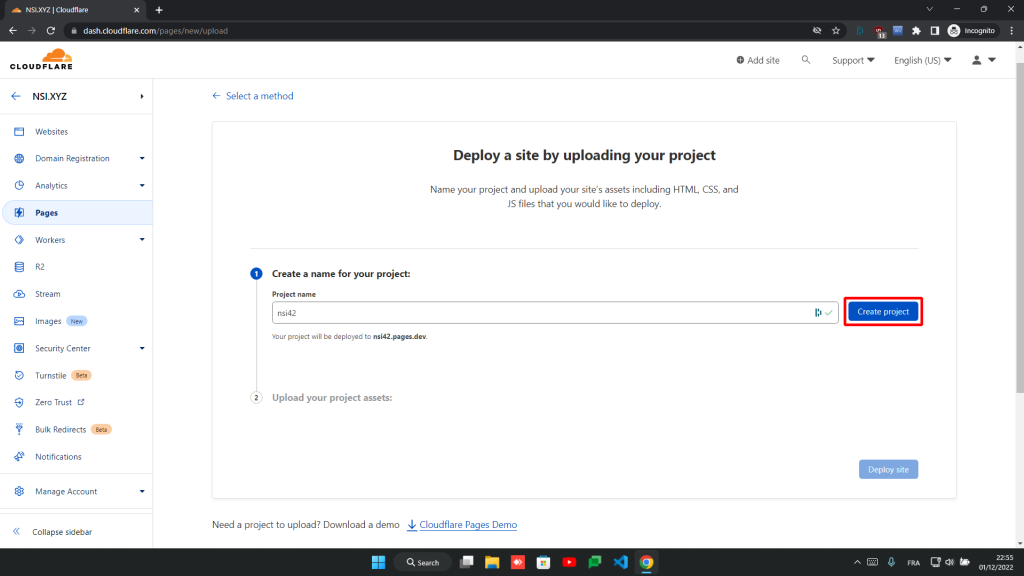Image resolution: width=1024 pixels, height=576 pixels.
Task: Reload the page
Action: [51, 31]
